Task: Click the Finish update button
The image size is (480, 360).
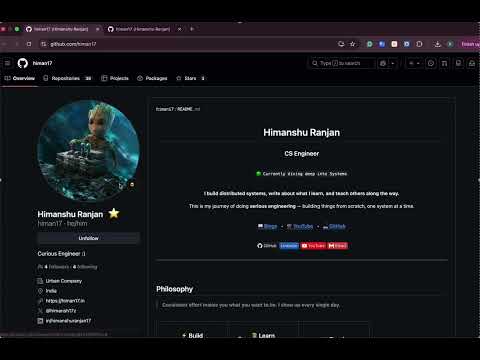Action: tap(470, 44)
